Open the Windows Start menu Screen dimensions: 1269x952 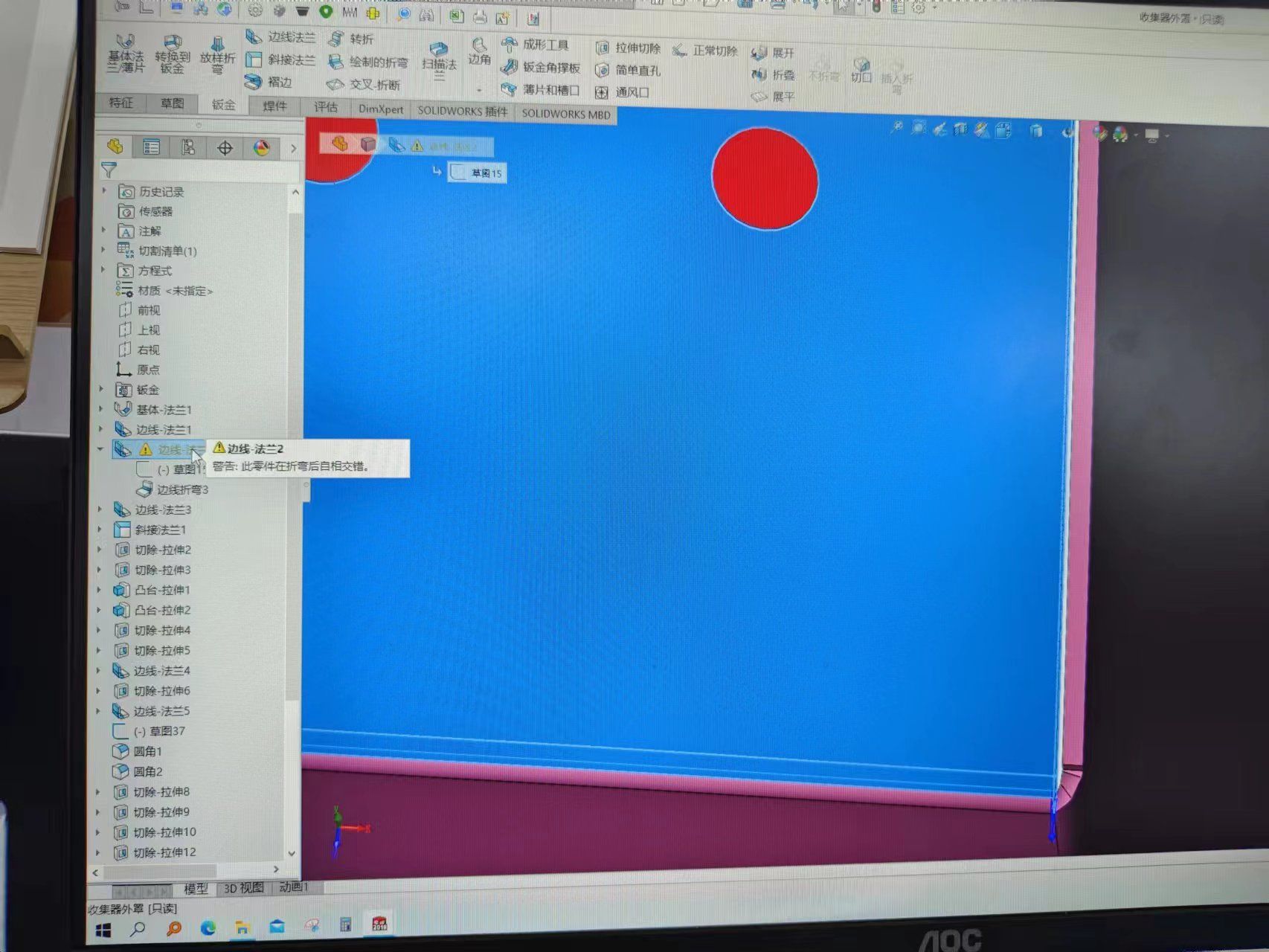(x=103, y=930)
